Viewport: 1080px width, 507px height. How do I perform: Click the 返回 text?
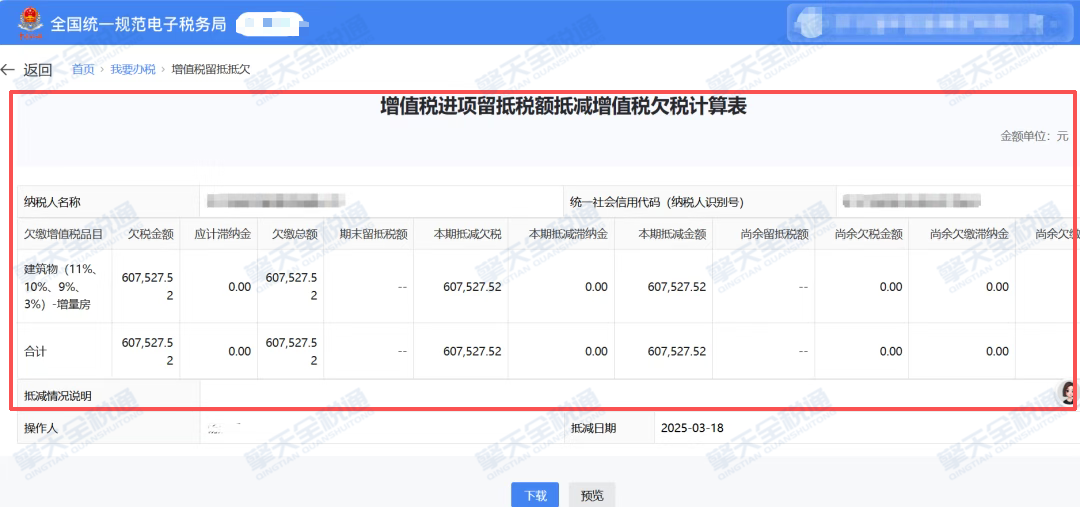[38, 69]
